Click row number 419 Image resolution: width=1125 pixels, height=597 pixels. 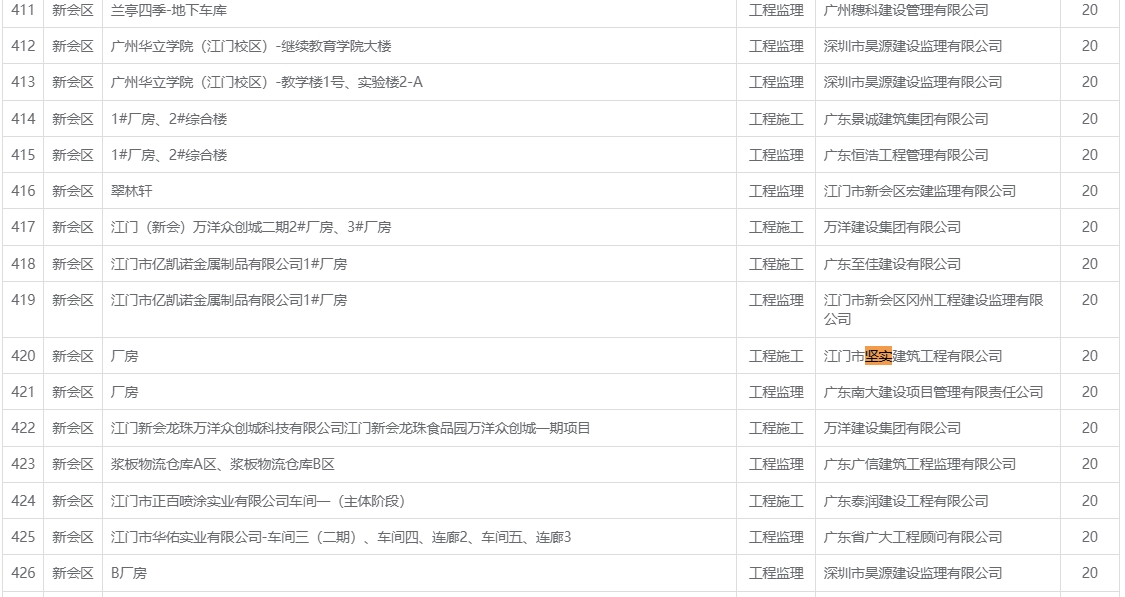pos(23,300)
